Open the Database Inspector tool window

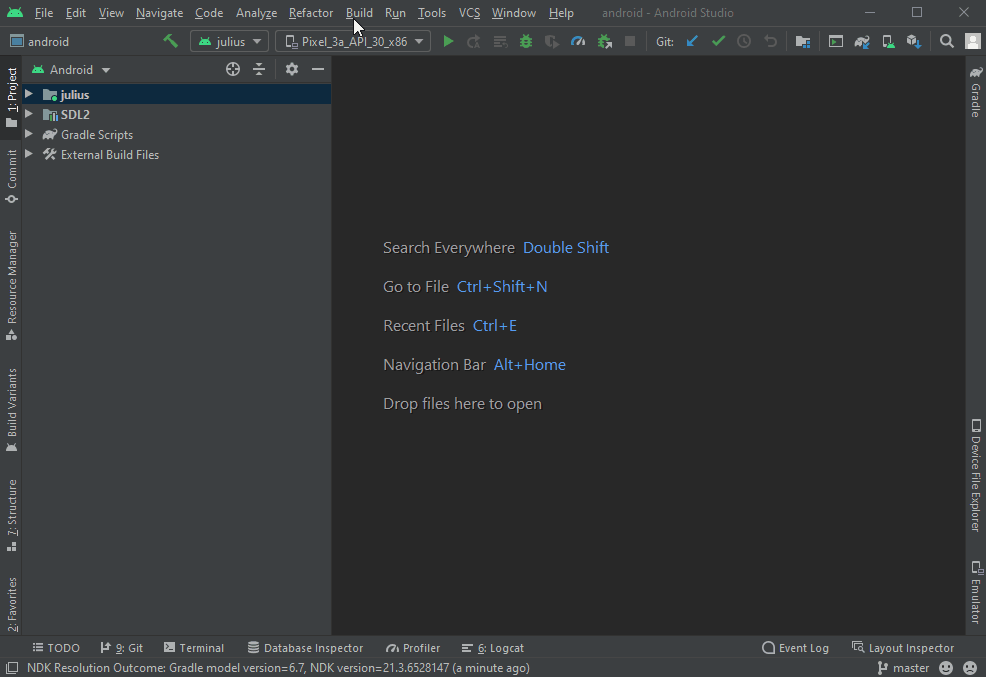click(306, 647)
